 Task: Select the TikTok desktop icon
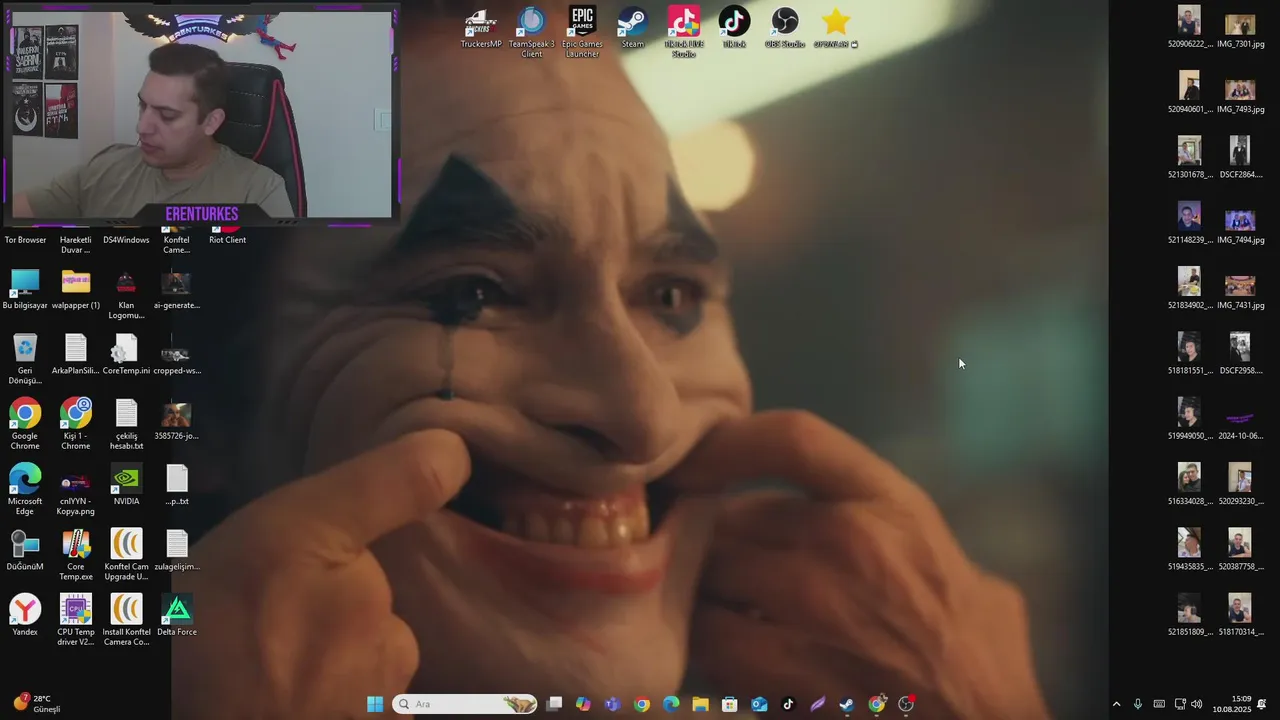point(734,28)
